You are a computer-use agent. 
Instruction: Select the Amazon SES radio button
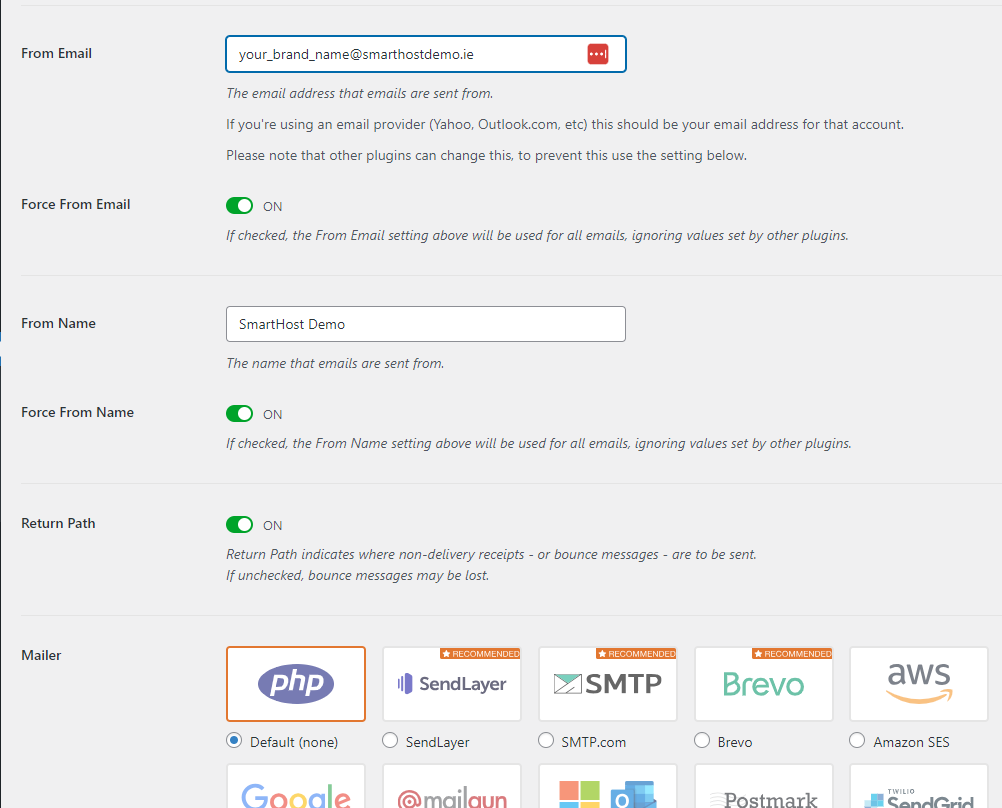coord(857,741)
